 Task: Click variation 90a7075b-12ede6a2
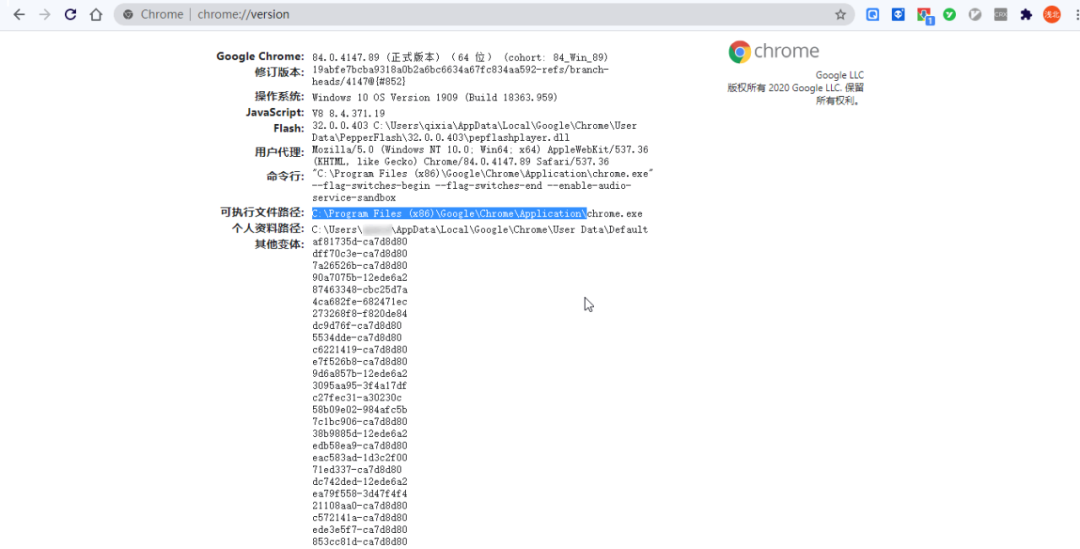tap(360, 278)
